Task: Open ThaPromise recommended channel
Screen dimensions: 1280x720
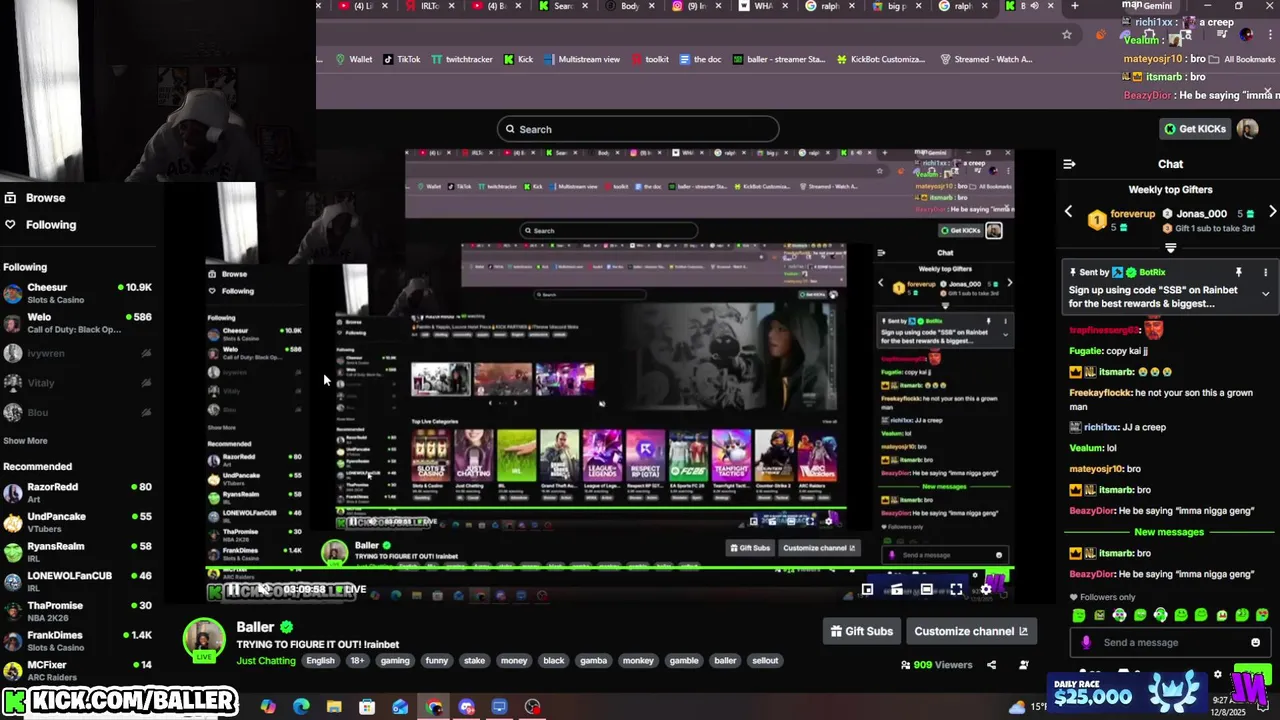Action: pos(78,612)
